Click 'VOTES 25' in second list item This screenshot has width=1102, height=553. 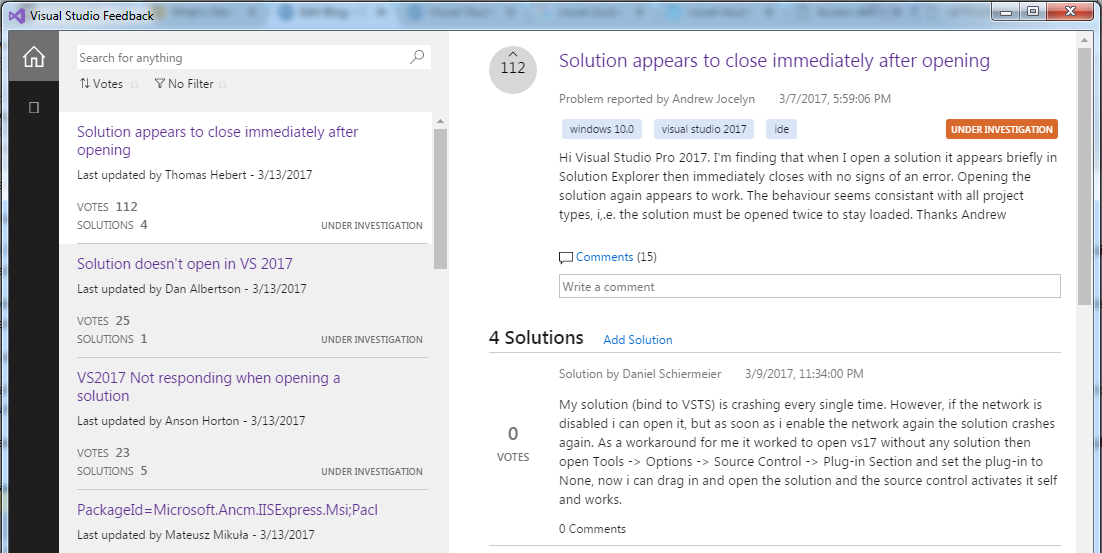(103, 320)
